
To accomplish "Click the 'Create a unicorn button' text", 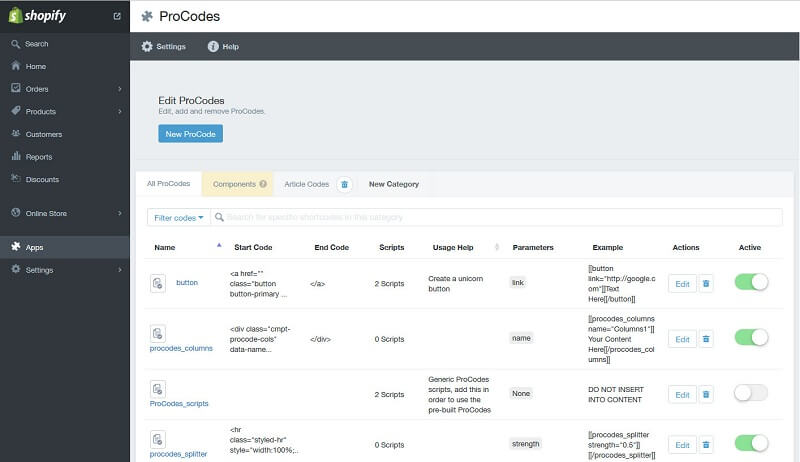I will [x=455, y=284].
